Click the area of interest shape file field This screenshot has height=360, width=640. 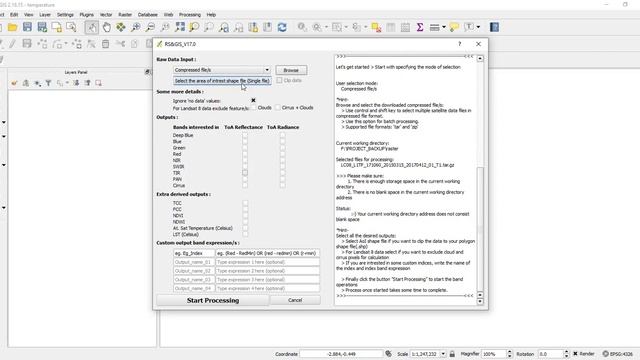pos(222,81)
